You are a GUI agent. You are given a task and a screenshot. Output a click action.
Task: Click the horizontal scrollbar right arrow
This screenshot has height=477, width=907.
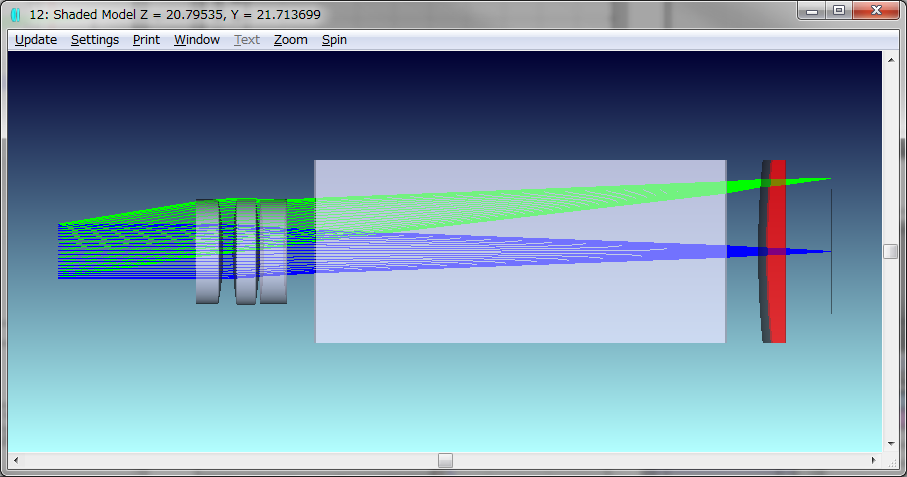[873, 460]
